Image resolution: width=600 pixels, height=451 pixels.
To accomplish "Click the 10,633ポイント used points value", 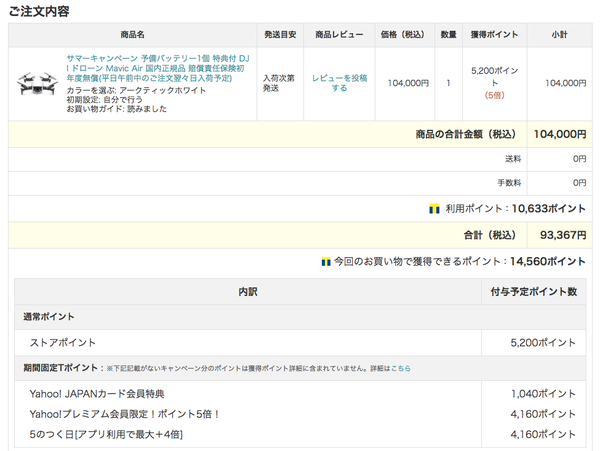I will click(549, 209).
